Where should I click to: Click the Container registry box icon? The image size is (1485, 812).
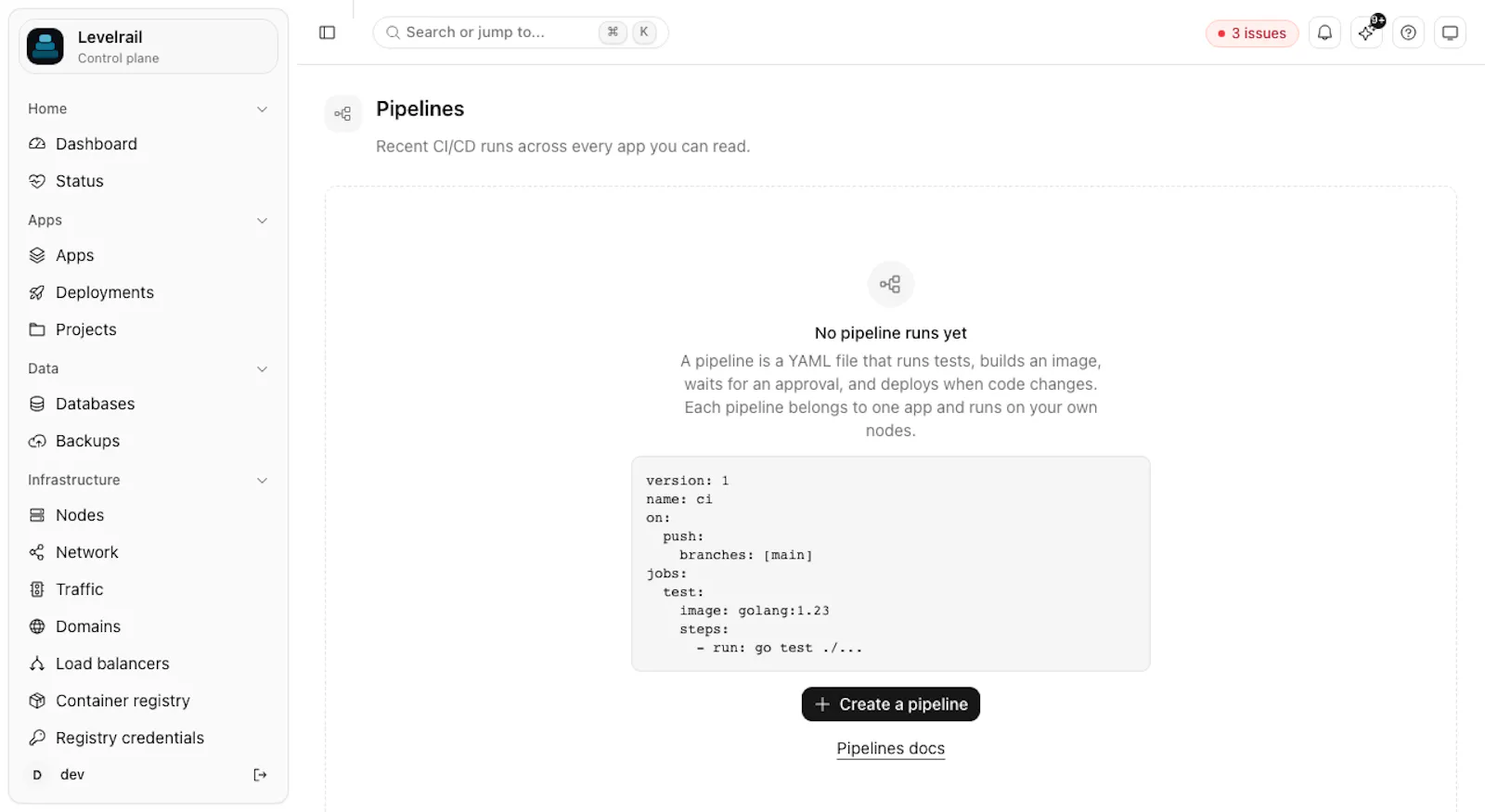[37, 701]
